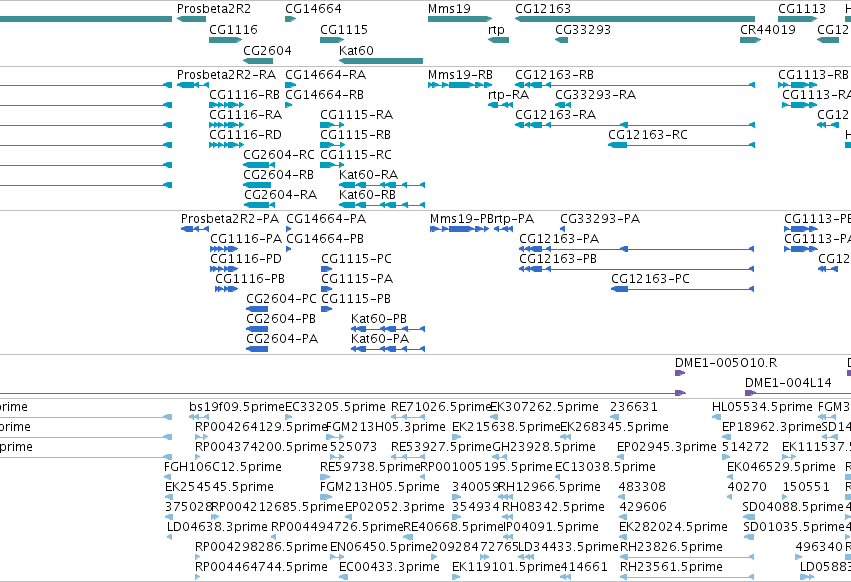851x582 pixels.
Task: Click the Kat60 gene label
Action: (x=356, y=50)
